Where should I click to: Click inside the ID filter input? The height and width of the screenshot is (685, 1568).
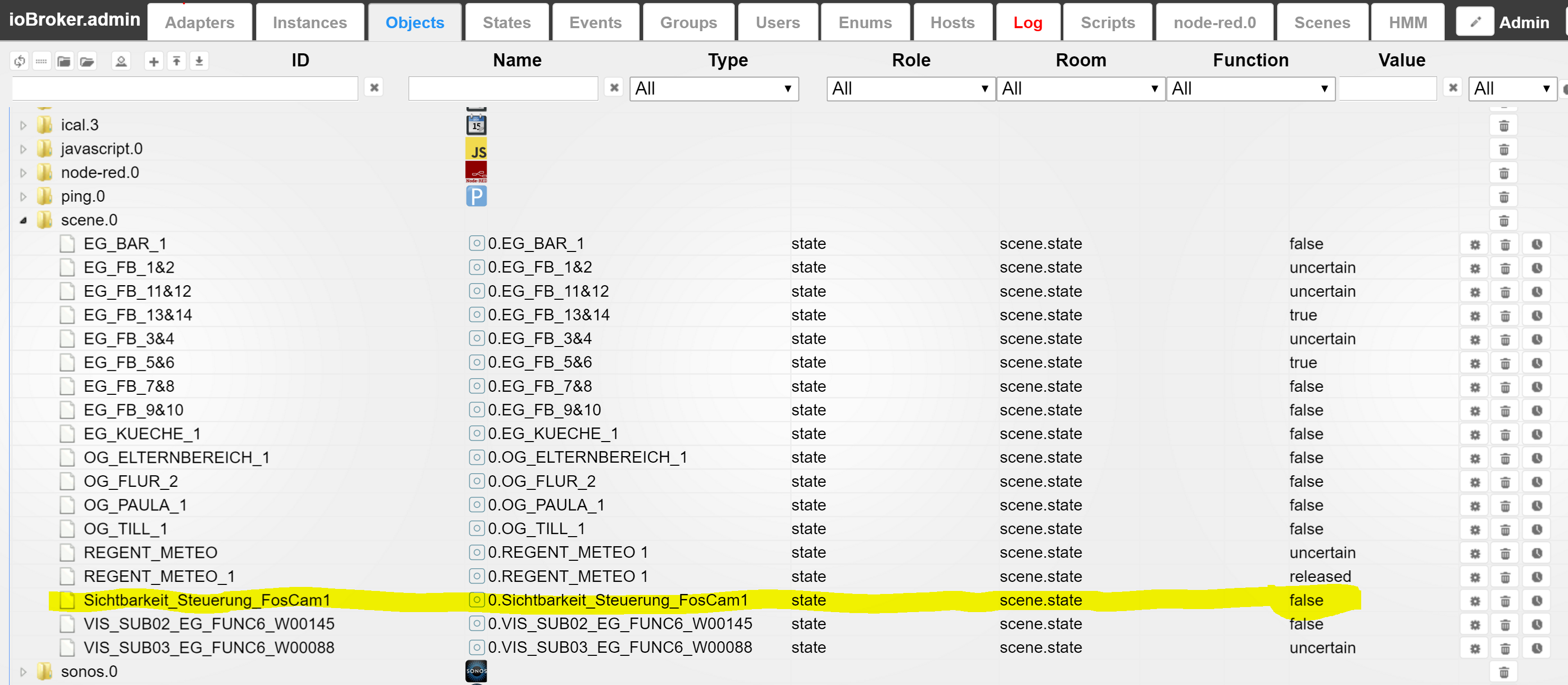(185, 88)
